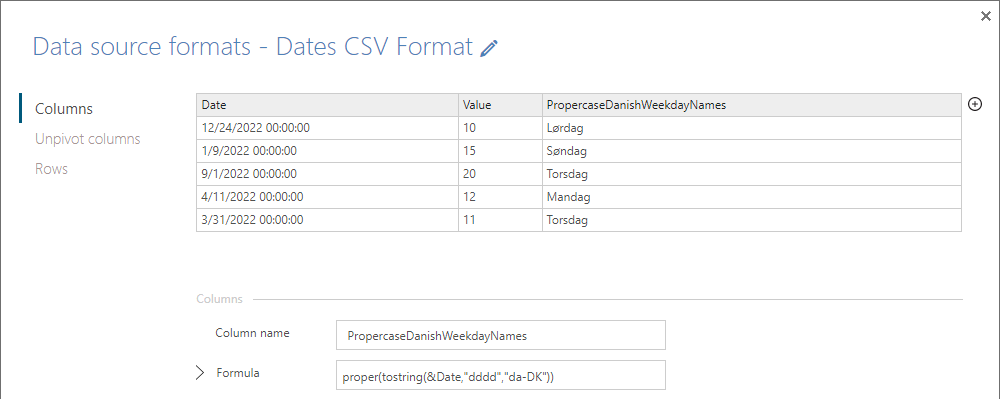Select cell 3/31/2022 00:00:00
The image size is (1000, 399).
click(327, 220)
